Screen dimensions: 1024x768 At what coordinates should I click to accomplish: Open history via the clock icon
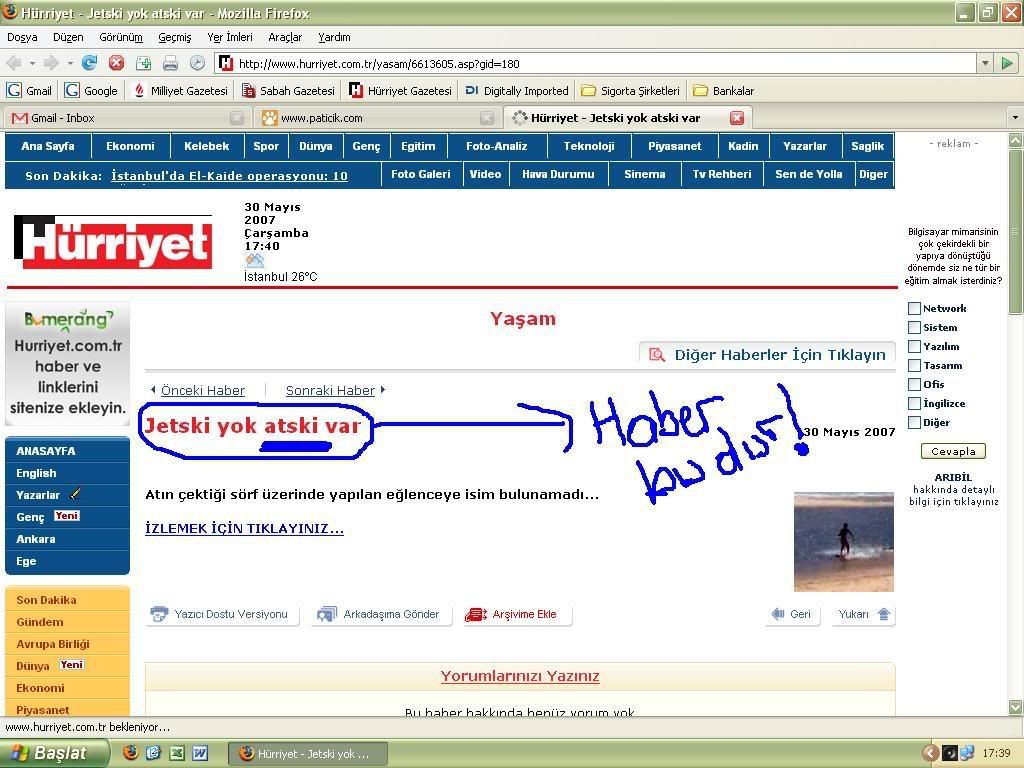click(x=197, y=63)
